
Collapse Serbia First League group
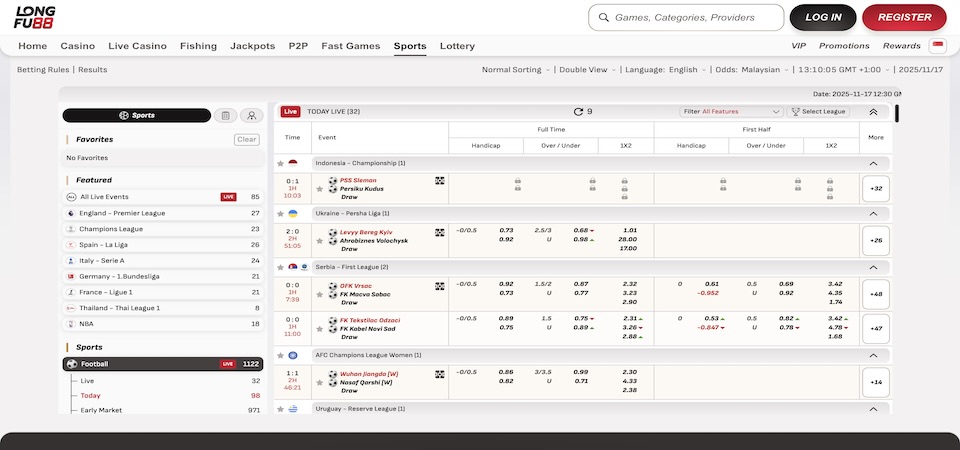(x=873, y=268)
